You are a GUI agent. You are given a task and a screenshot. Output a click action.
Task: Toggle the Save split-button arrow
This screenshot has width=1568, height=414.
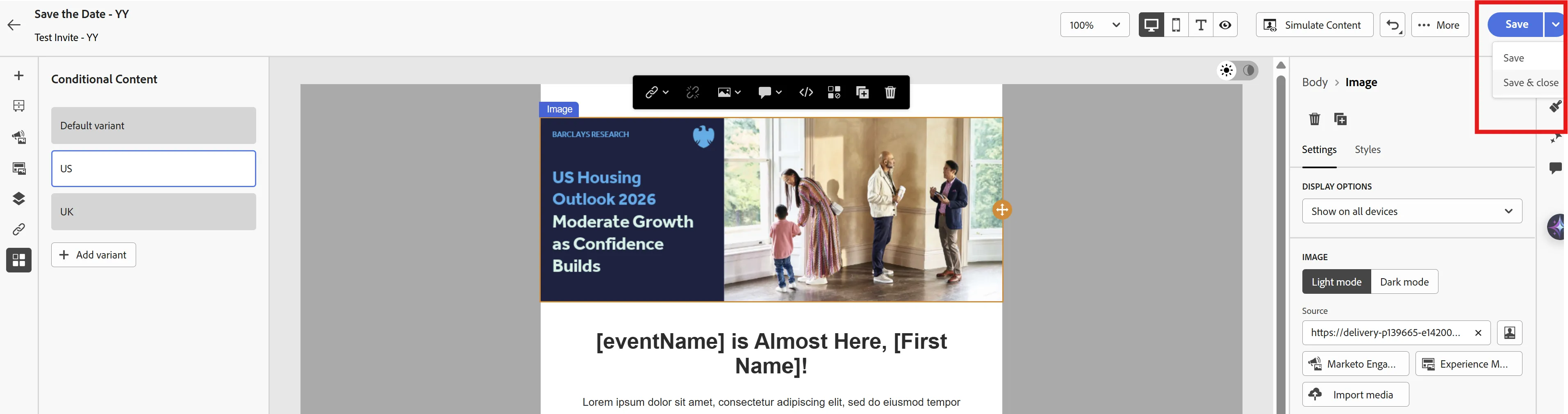[x=1554, y=25]
